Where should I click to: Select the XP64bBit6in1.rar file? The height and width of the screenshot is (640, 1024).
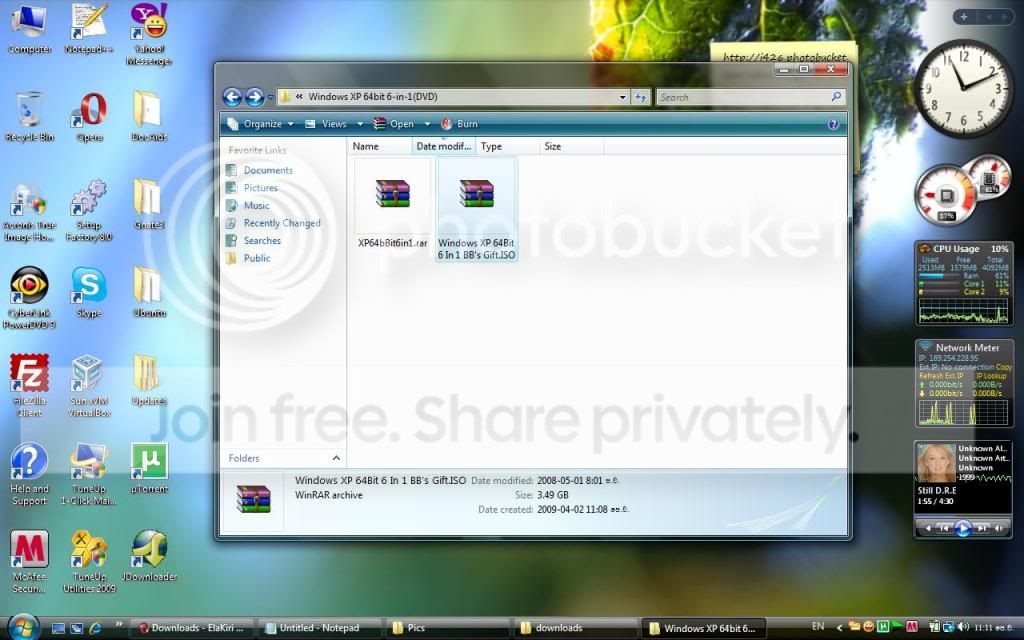(392, 204)
